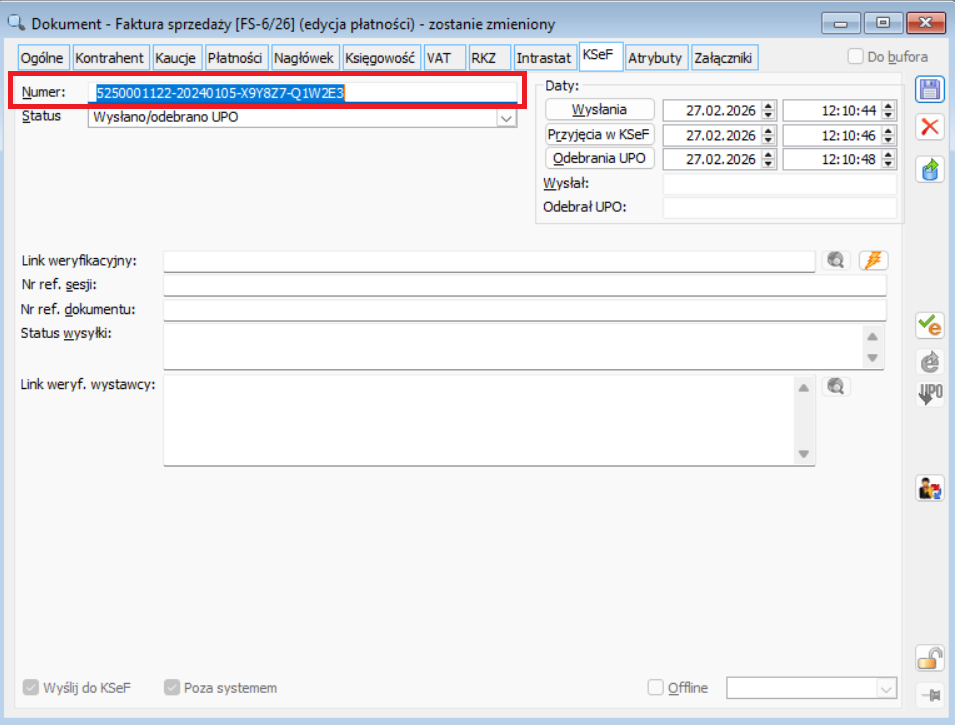Open preview for Link weryfikacyjny magnifier icon
This screenshot has height=725, width=955.
coord(836,260)
